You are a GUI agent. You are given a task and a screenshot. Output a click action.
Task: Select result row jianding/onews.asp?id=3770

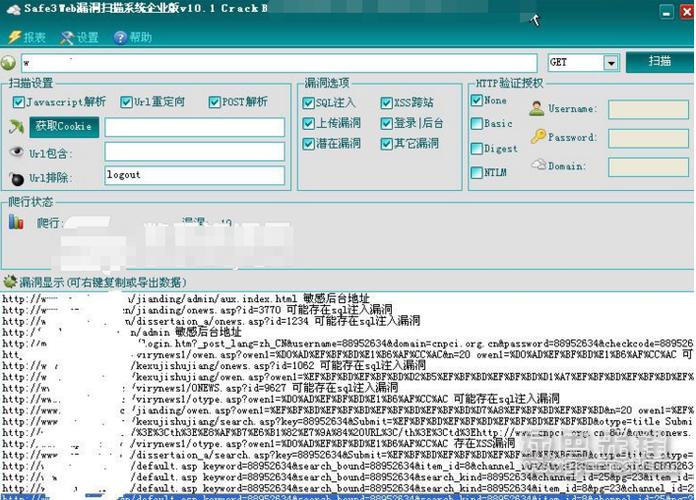pyautogui.click(x=197, y=310)
